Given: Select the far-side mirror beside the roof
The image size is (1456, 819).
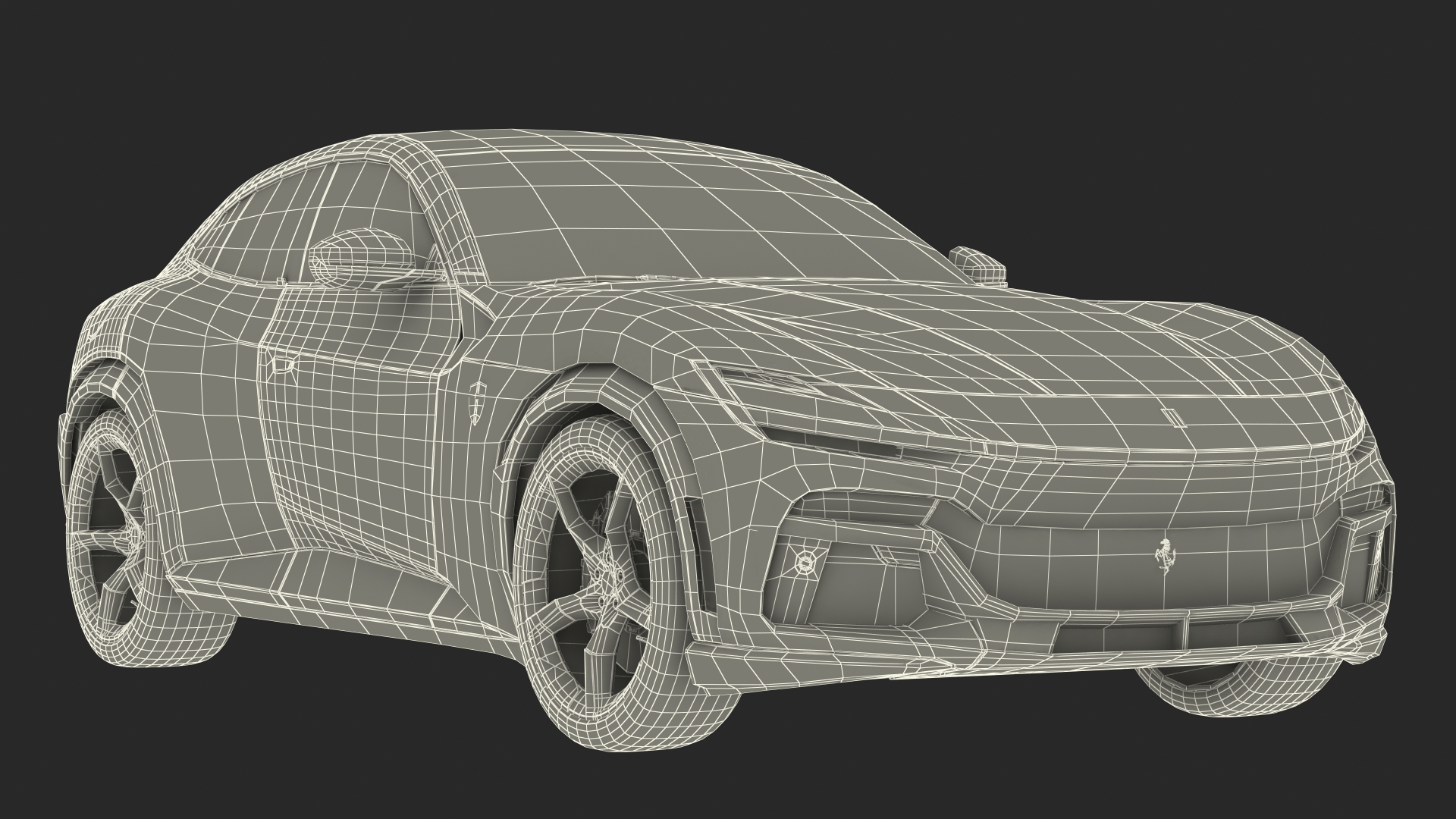Looking at the screenshot, I should click(x=981, y=264).
